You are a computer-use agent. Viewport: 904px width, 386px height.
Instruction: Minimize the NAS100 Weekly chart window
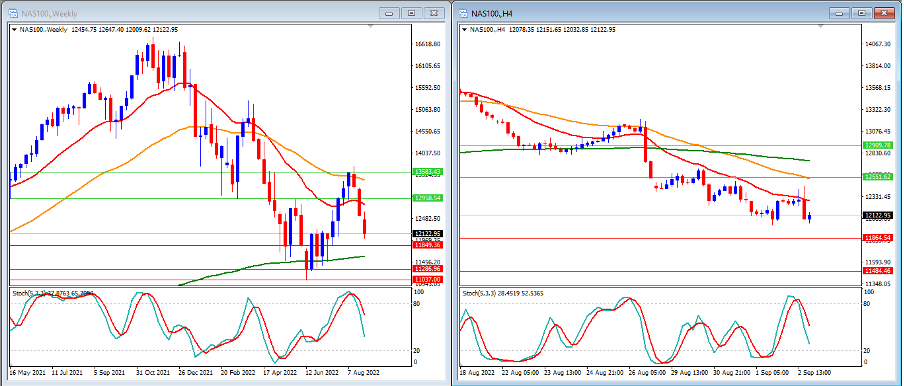click(x=389, y=13)
